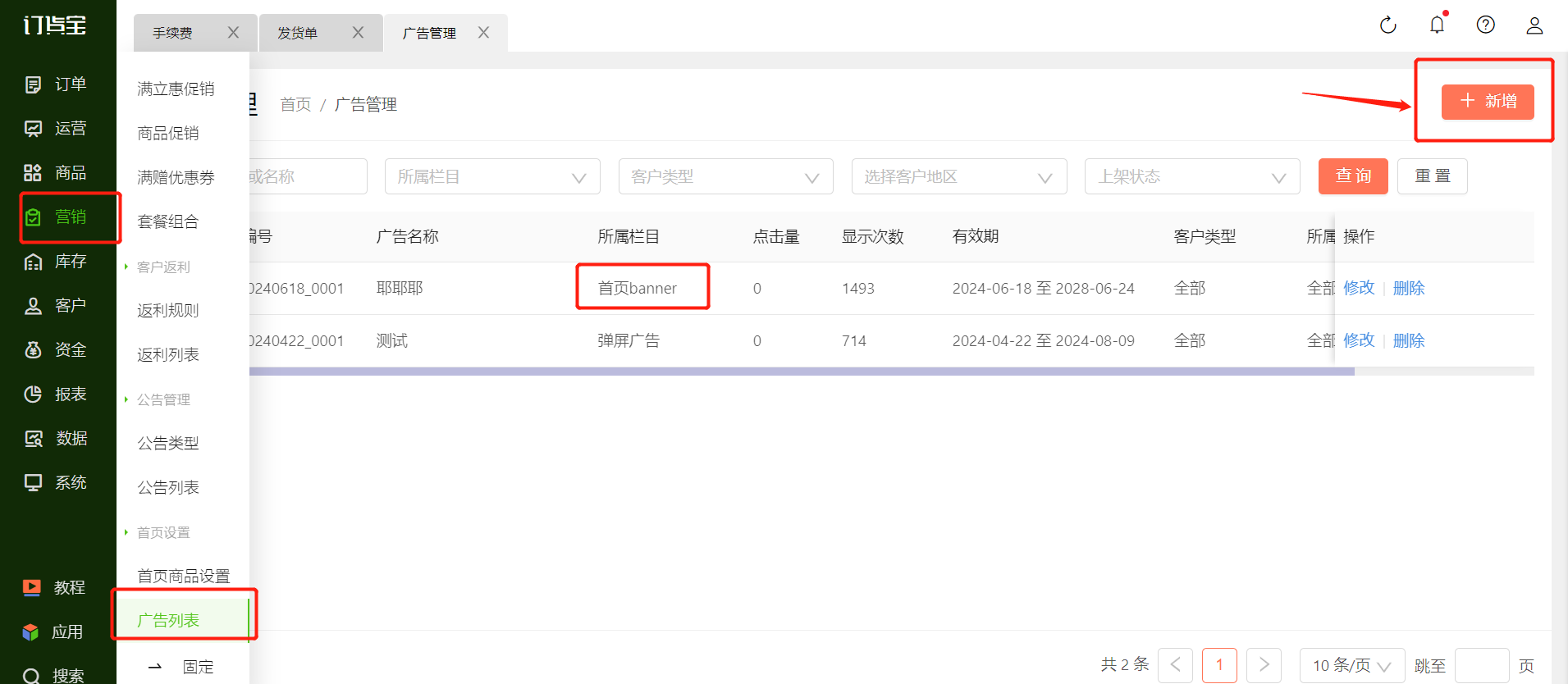Go to next page arrow
The height and width of the screenshot is (684, 1568).
click(x=1264, y=665)
